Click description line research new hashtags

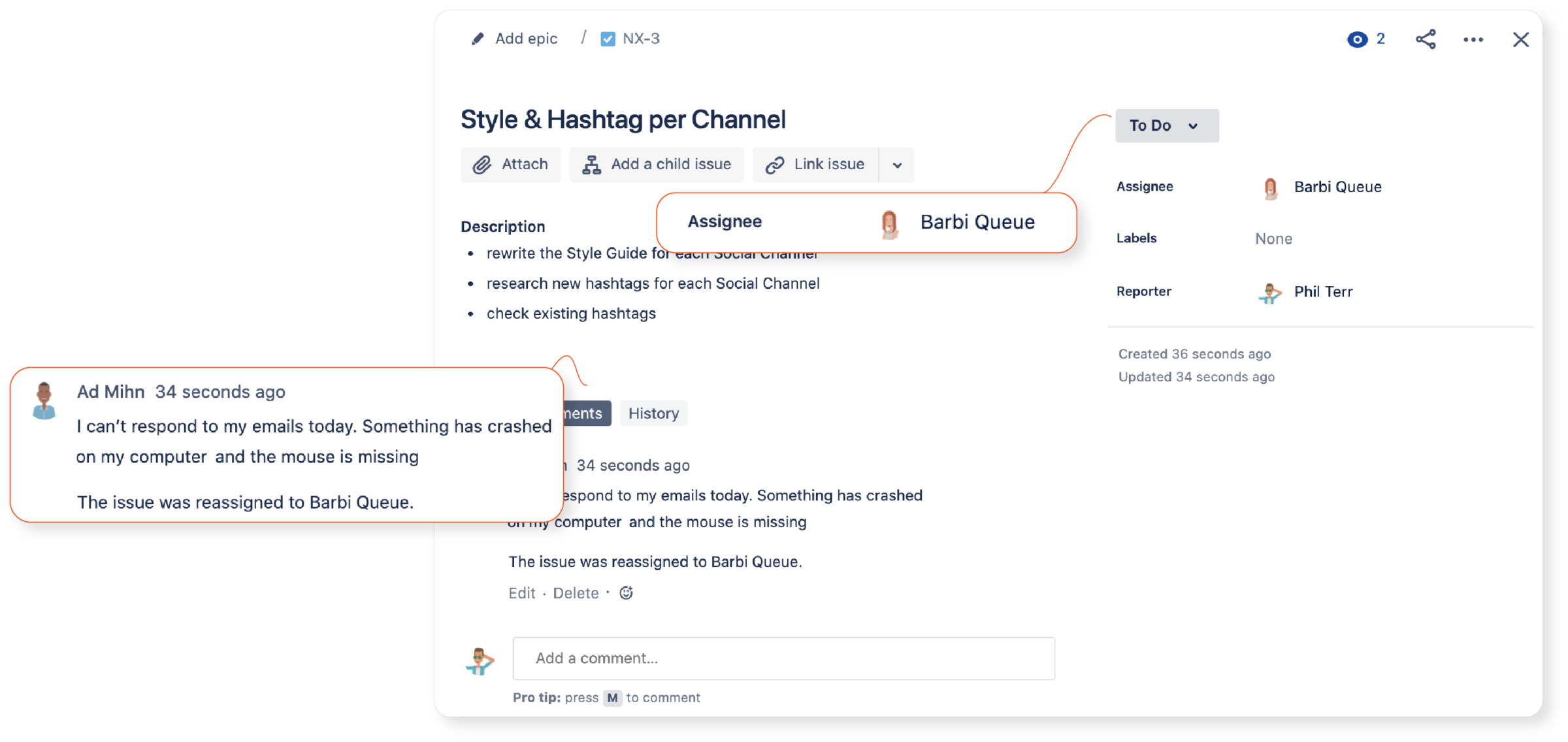[x=653, y=283]
